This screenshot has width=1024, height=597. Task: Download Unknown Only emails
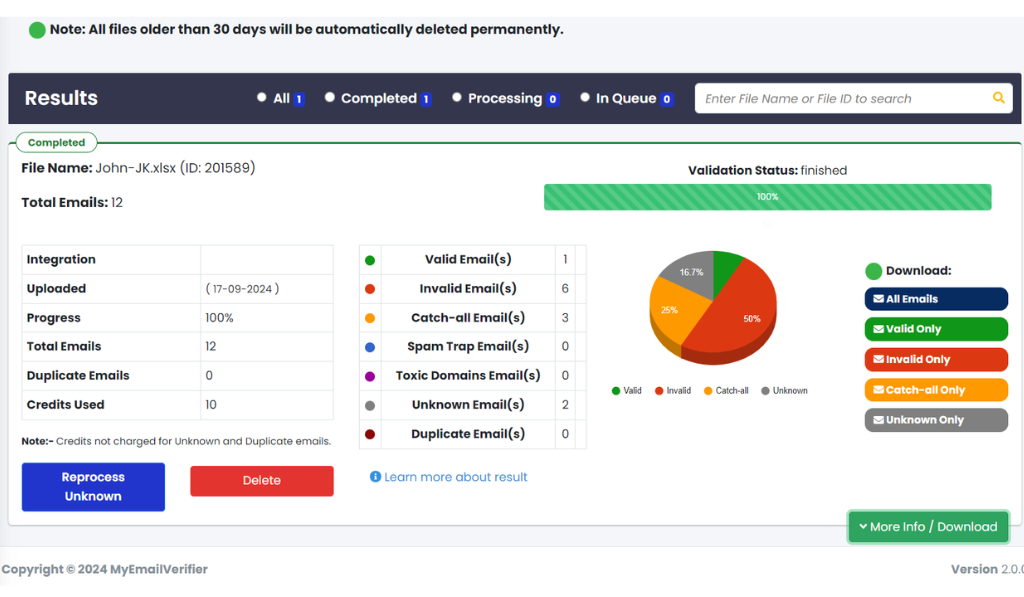pyautogui.click(x=936, y=419)
